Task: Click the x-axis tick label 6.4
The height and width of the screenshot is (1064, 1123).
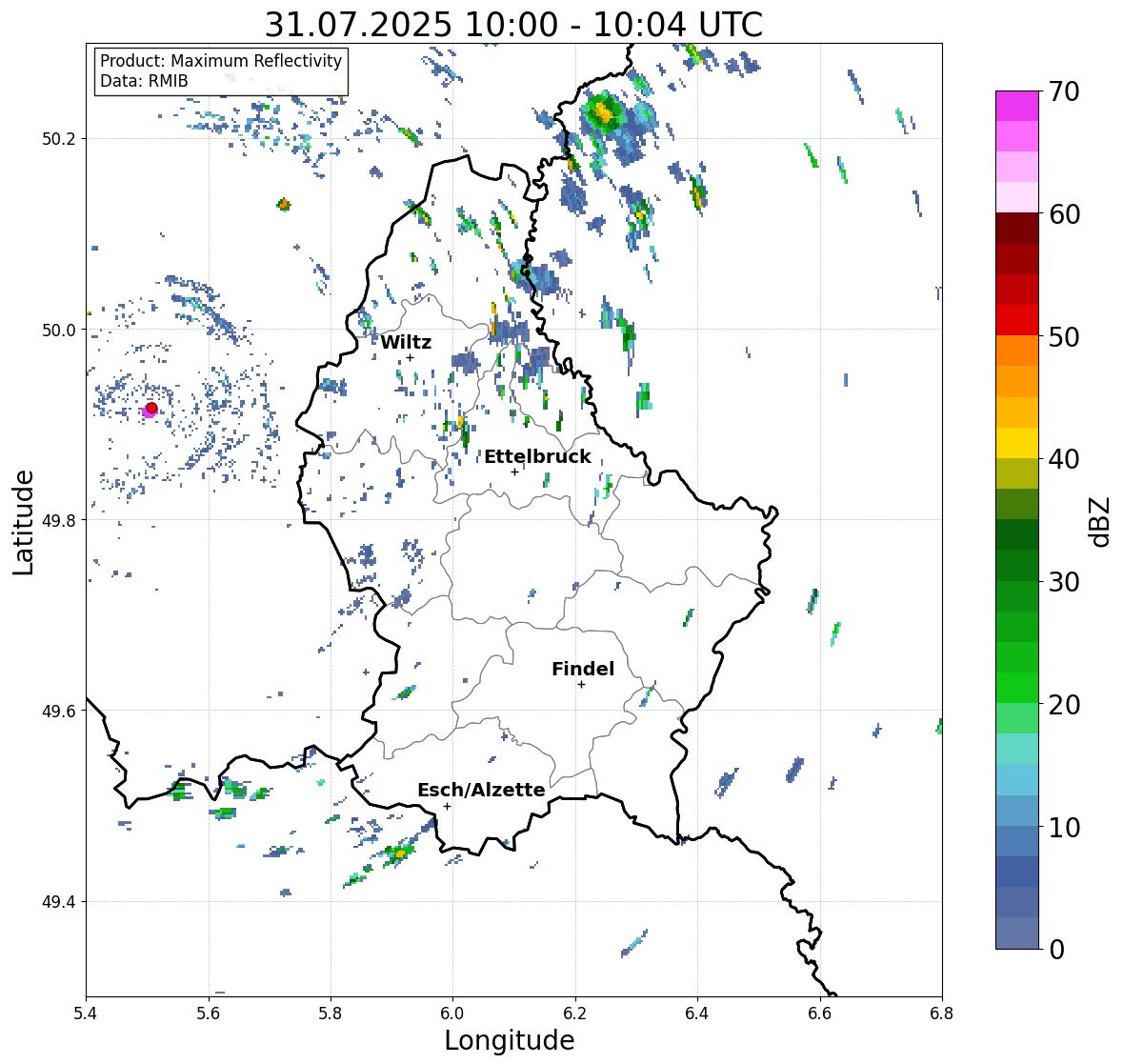Action: [x=697, y=1013]
